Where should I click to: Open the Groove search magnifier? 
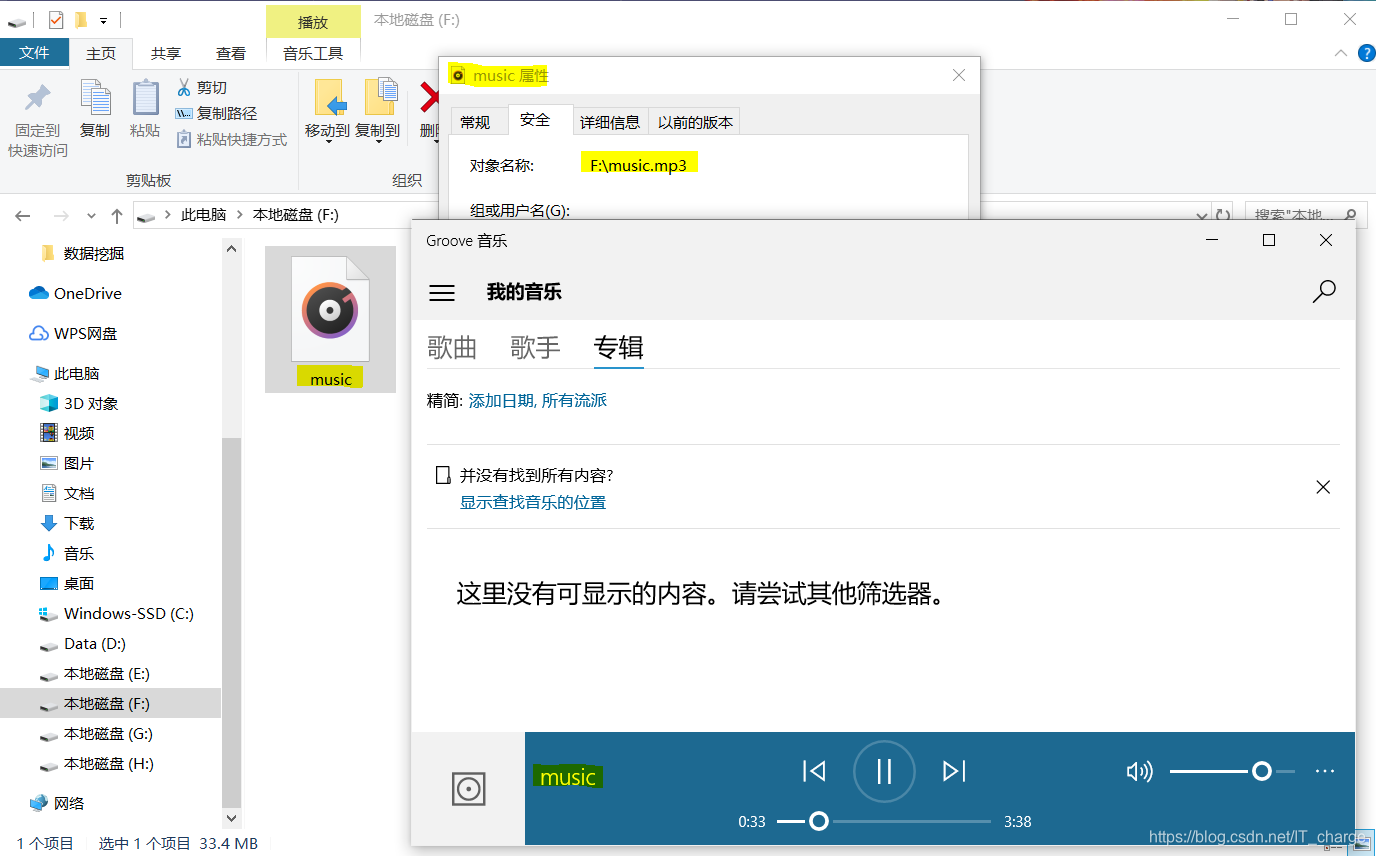point(1323,292)
